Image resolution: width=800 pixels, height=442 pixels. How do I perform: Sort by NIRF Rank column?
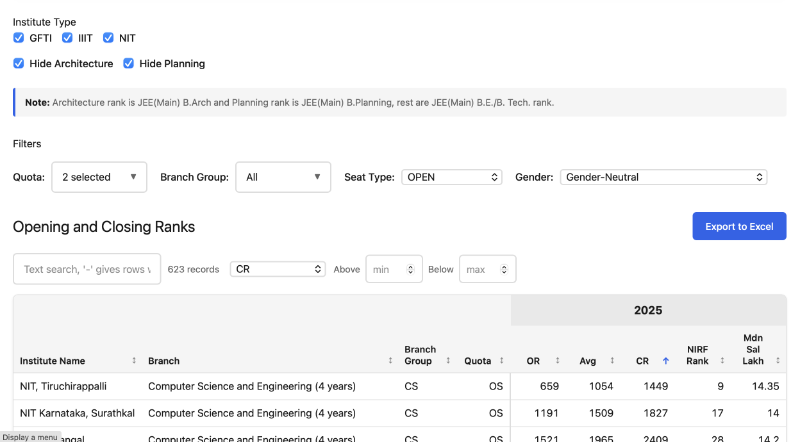721,361
